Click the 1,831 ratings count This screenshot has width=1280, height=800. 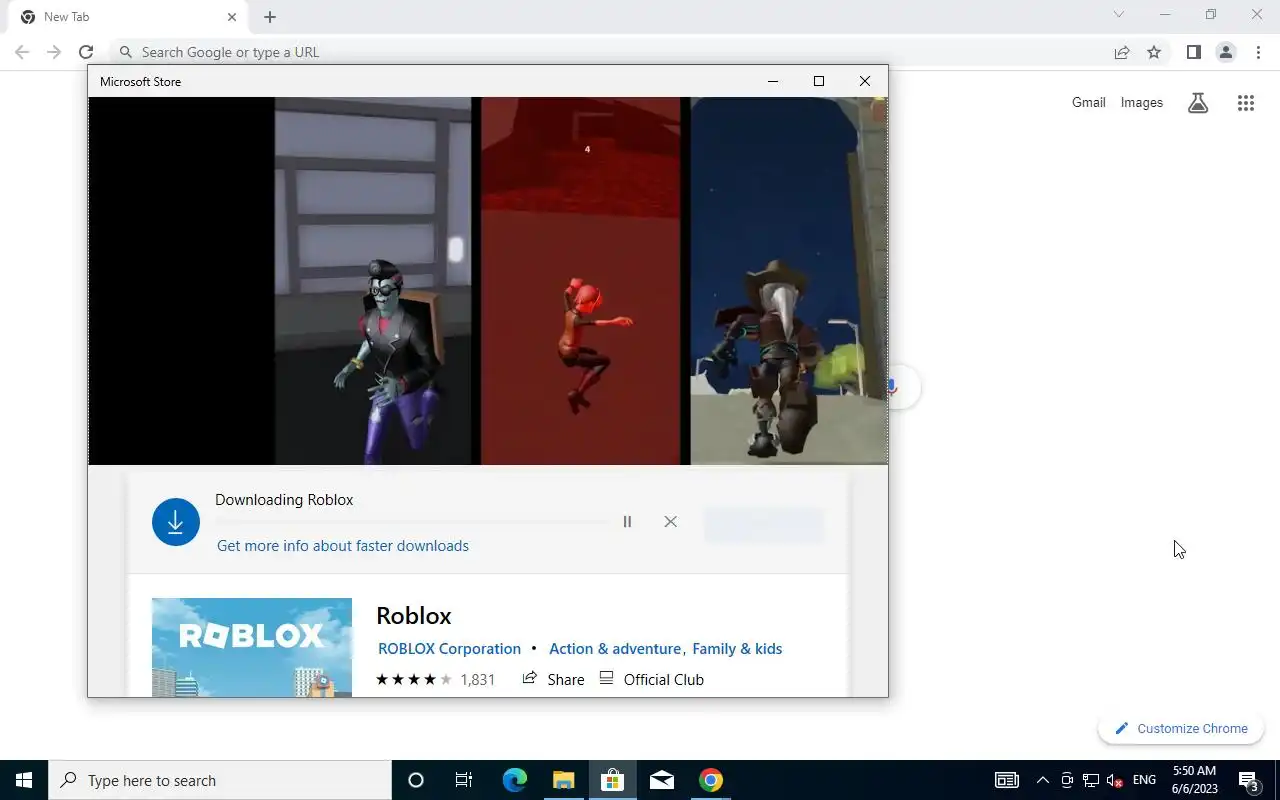[477, 680]
